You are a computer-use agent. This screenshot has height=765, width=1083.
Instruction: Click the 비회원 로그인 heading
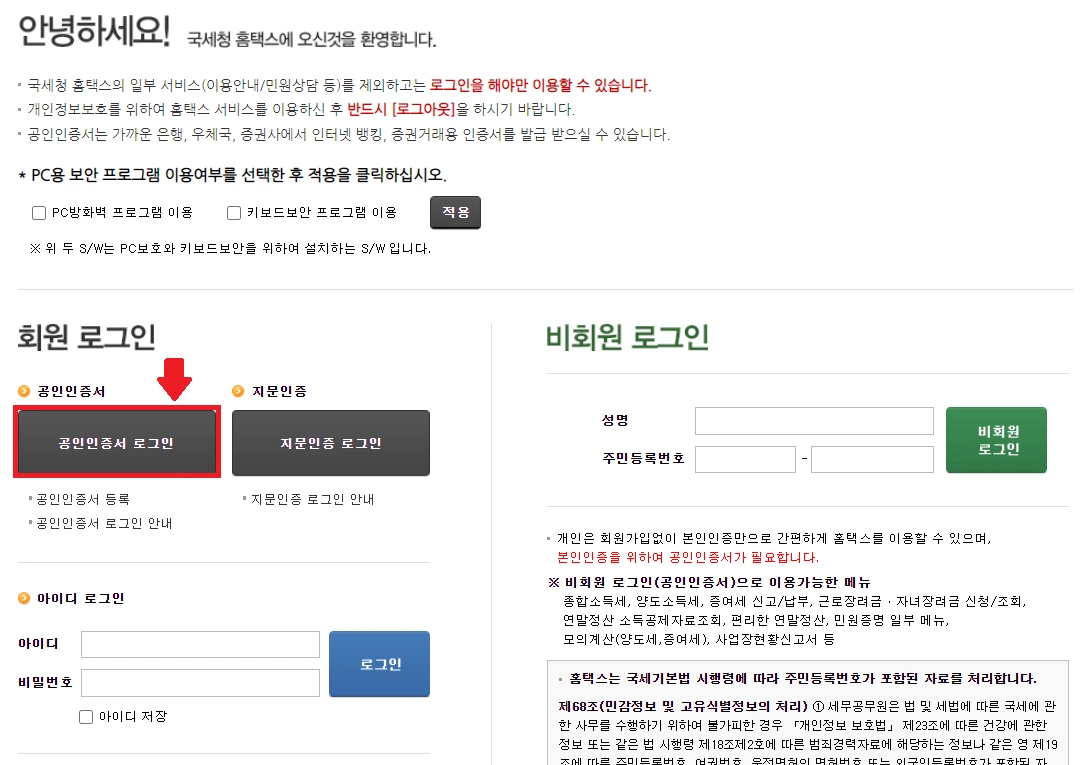point(627,337)
